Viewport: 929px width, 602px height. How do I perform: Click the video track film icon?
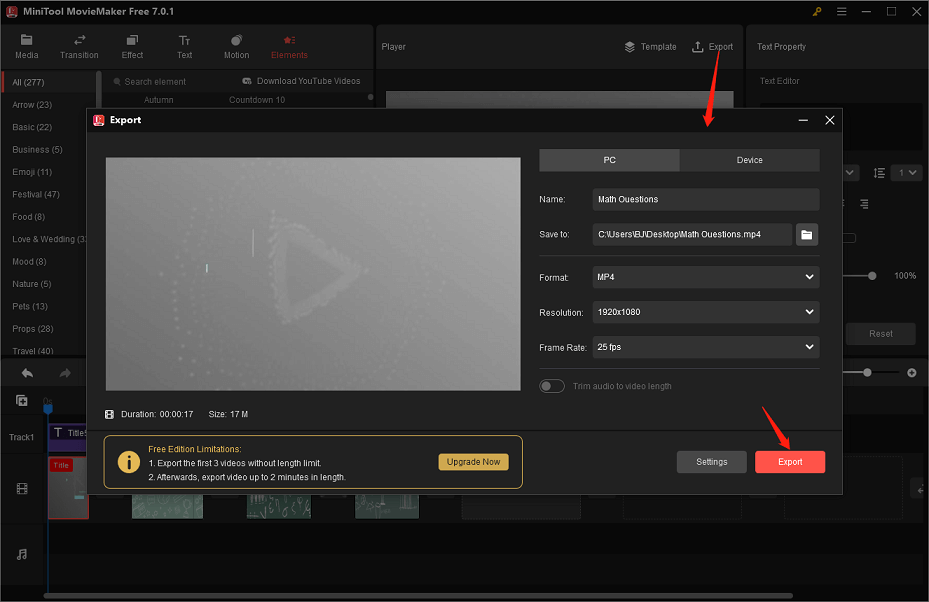[22, 489]
